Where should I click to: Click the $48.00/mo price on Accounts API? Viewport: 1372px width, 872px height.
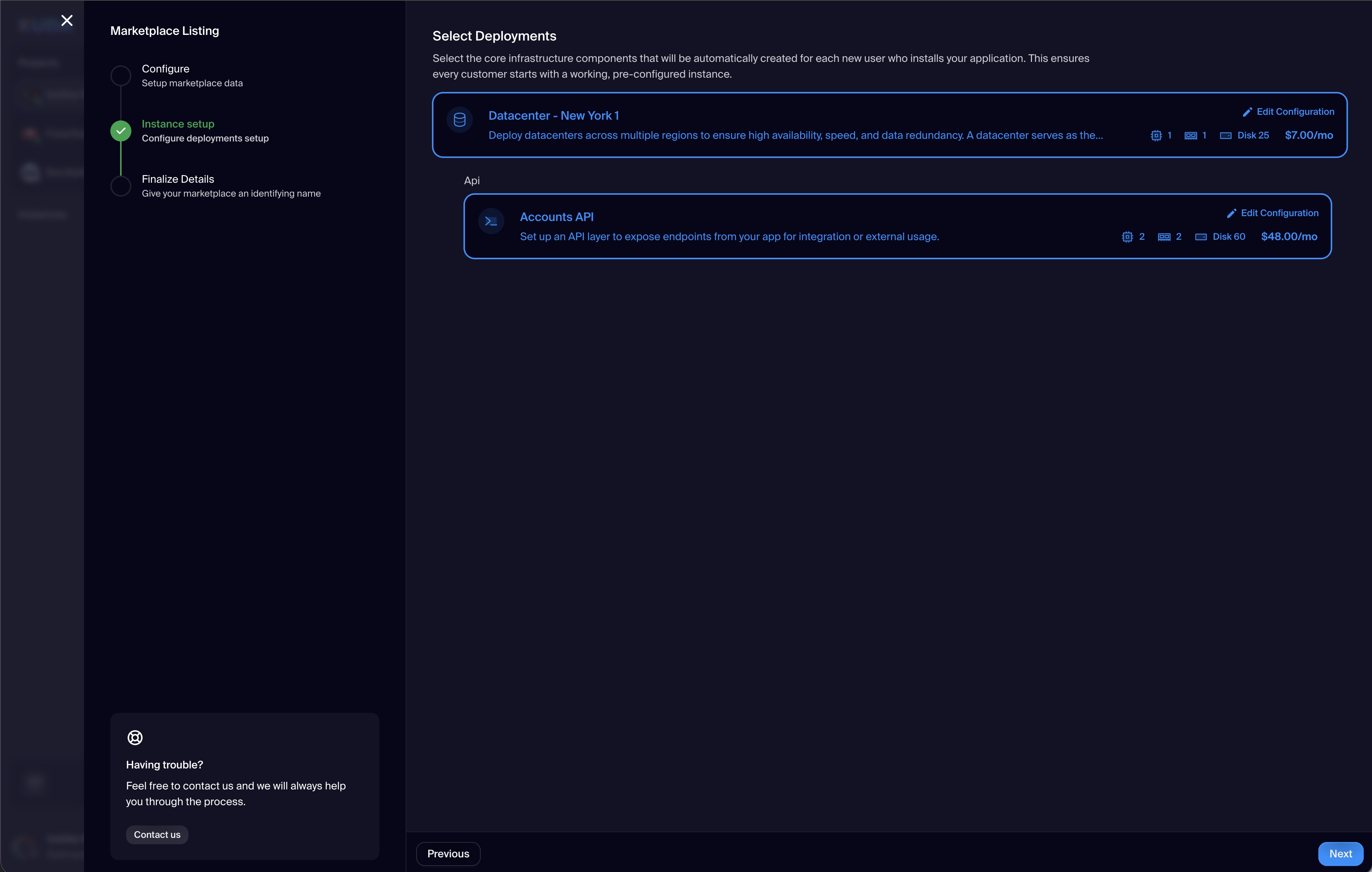(1289, 236)
